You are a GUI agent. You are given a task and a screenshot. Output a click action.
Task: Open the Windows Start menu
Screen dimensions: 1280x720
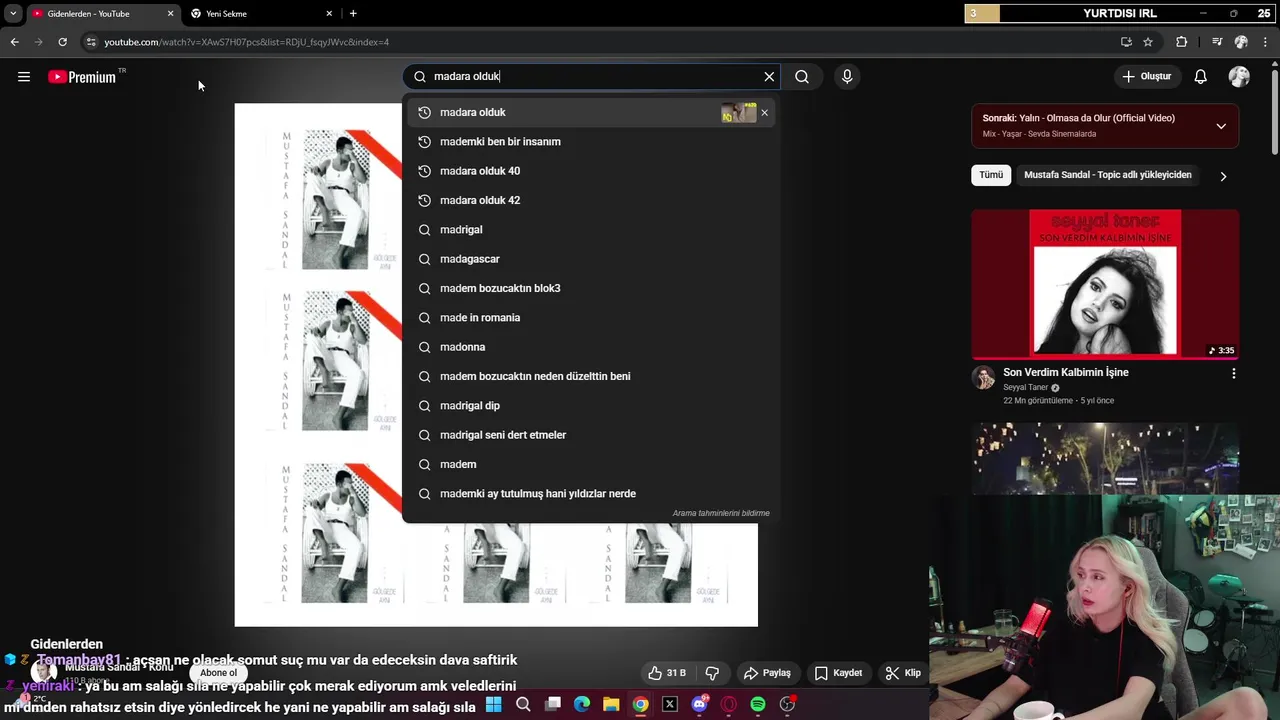point(493,705)
